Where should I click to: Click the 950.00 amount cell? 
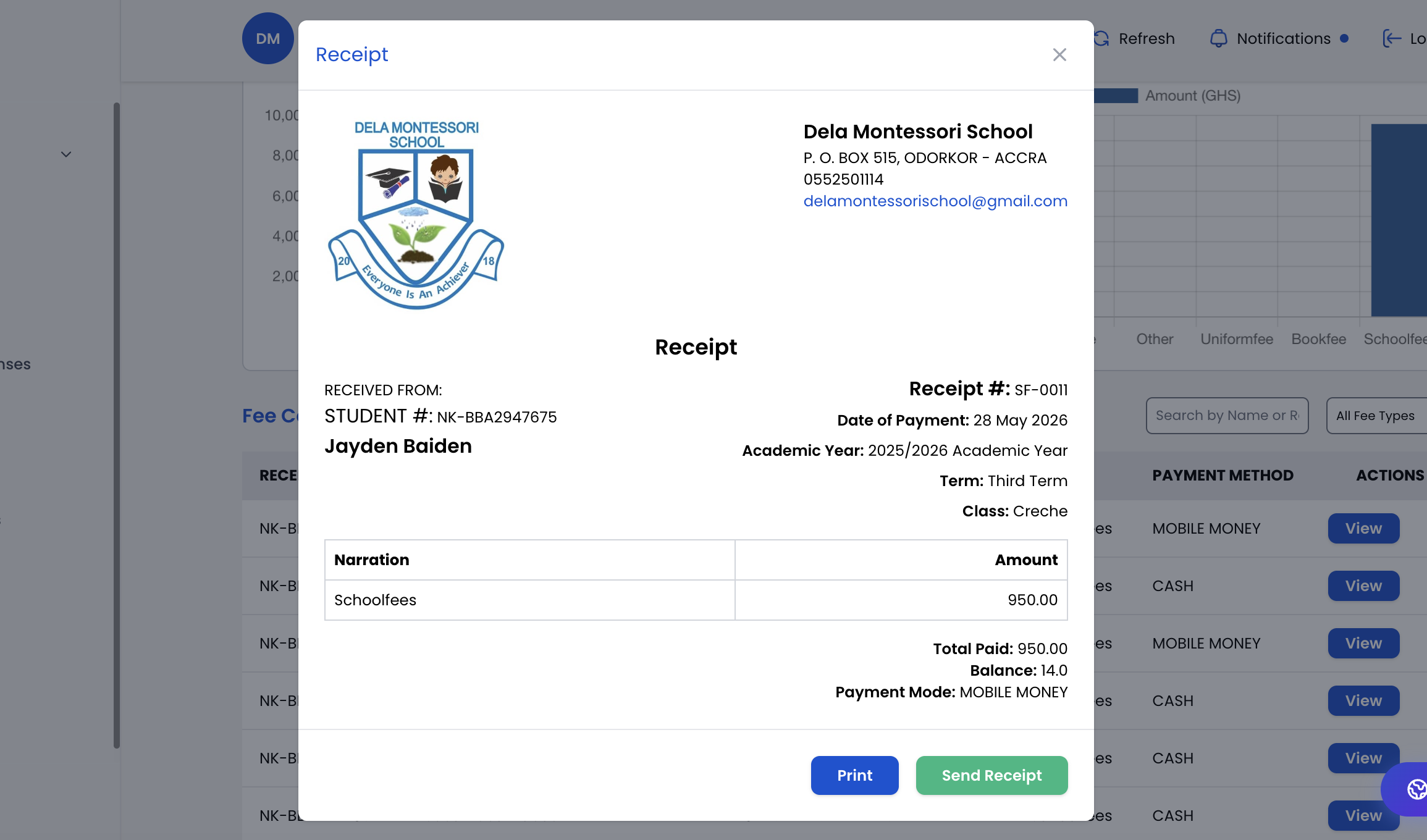pyautogui.click(x=901, y=600)
